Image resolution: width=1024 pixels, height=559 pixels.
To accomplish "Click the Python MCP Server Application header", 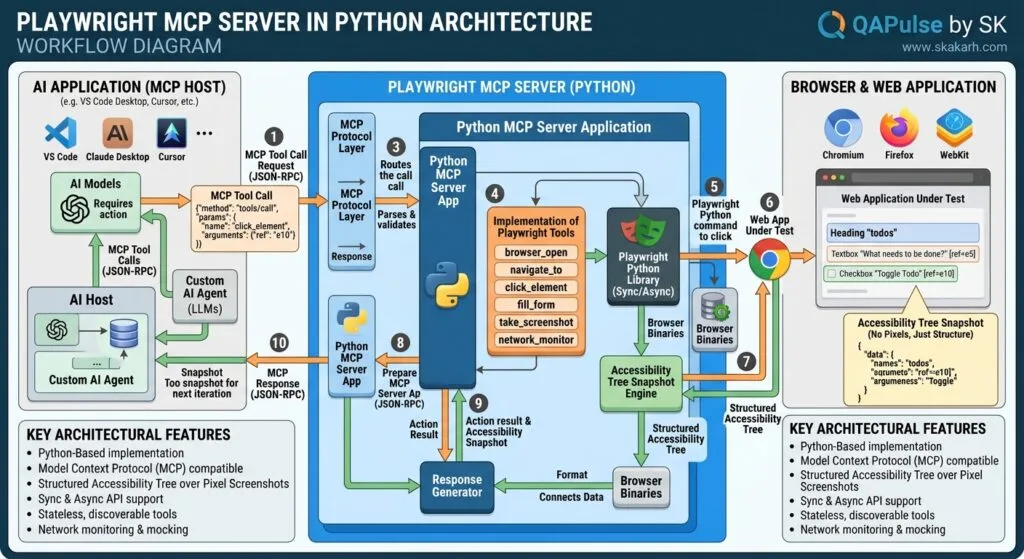I will coord(554,127).
